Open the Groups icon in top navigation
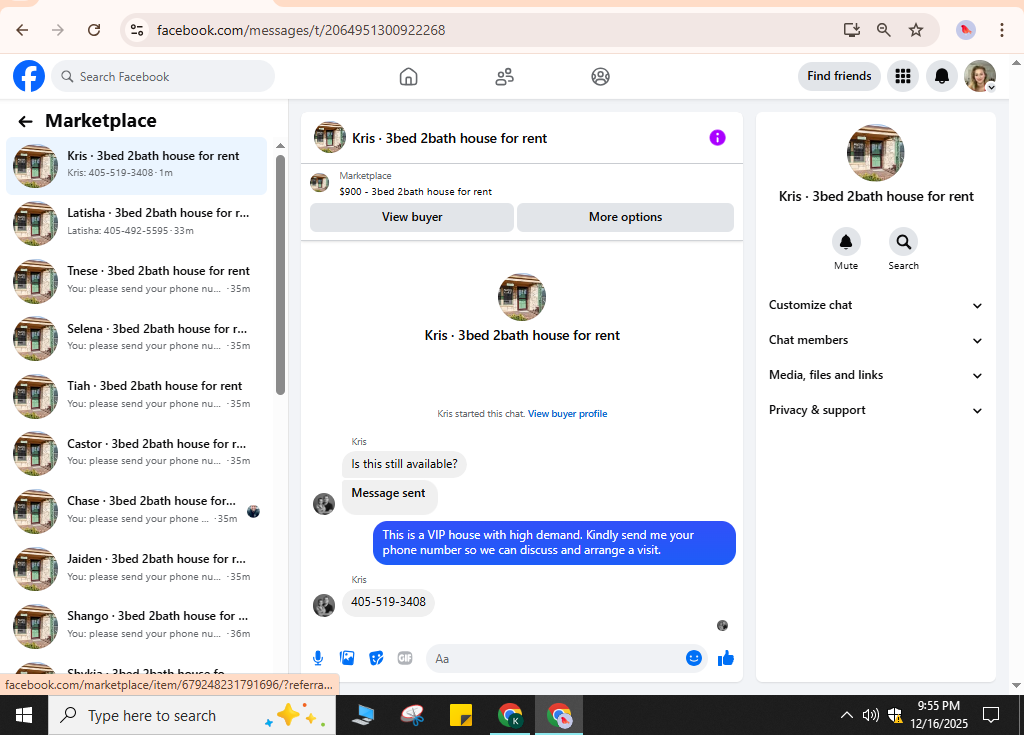Viewport: 1024px width, 735px height. click(x=600, y=76)
